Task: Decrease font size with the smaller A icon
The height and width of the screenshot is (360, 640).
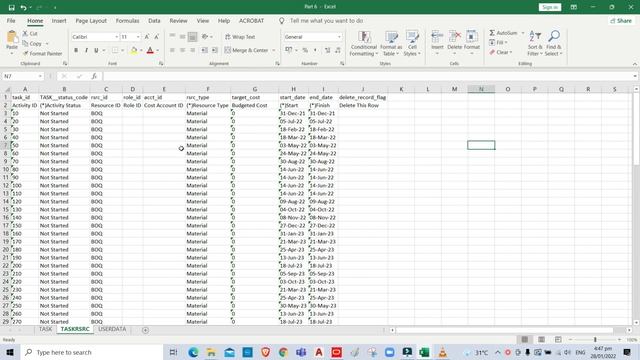Action: point(157,37)
